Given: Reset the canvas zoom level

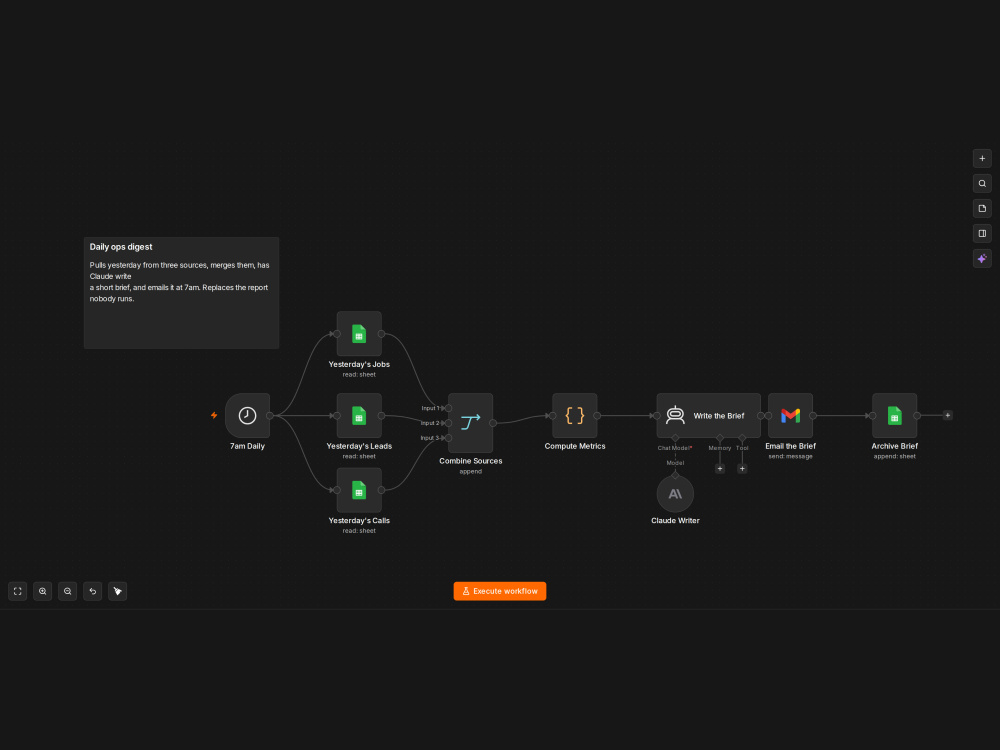Looking at the screenshot, I should click(92, 591).
